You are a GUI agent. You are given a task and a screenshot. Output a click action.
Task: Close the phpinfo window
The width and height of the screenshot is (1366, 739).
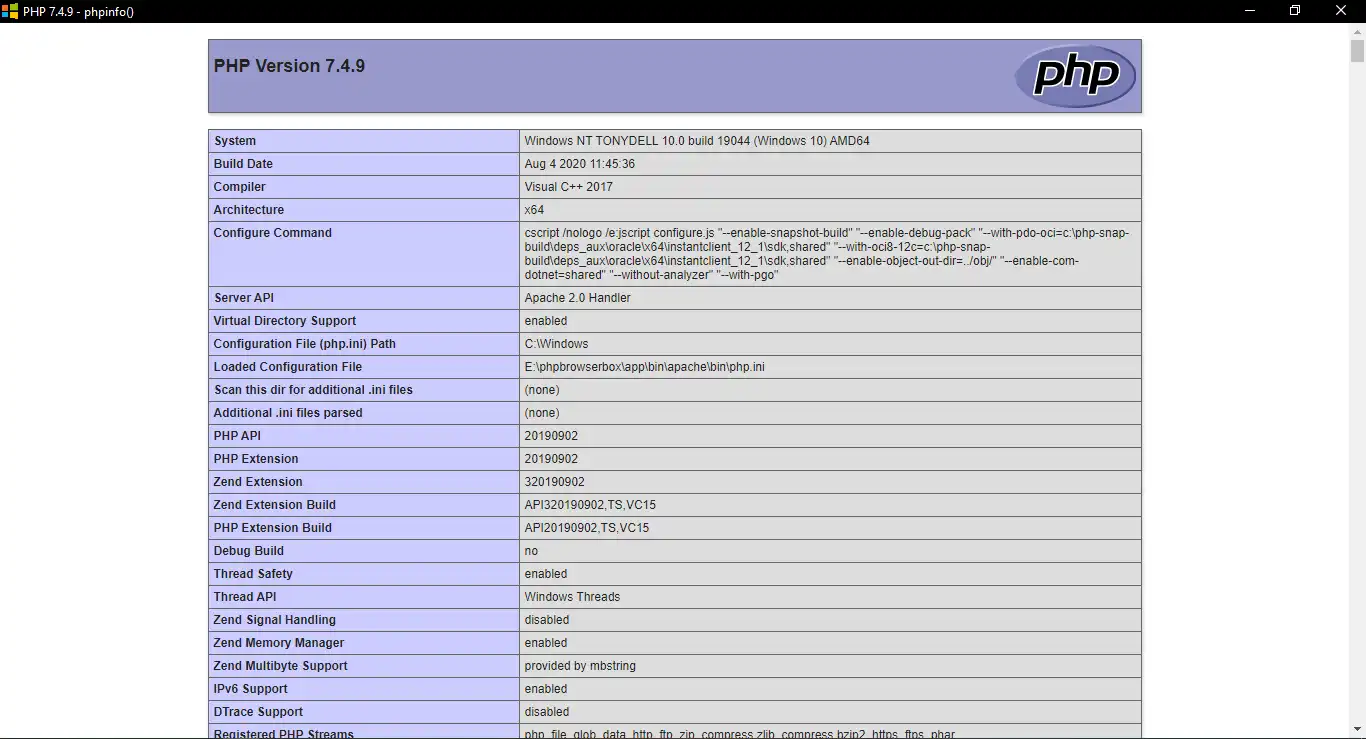(1341, 11)
